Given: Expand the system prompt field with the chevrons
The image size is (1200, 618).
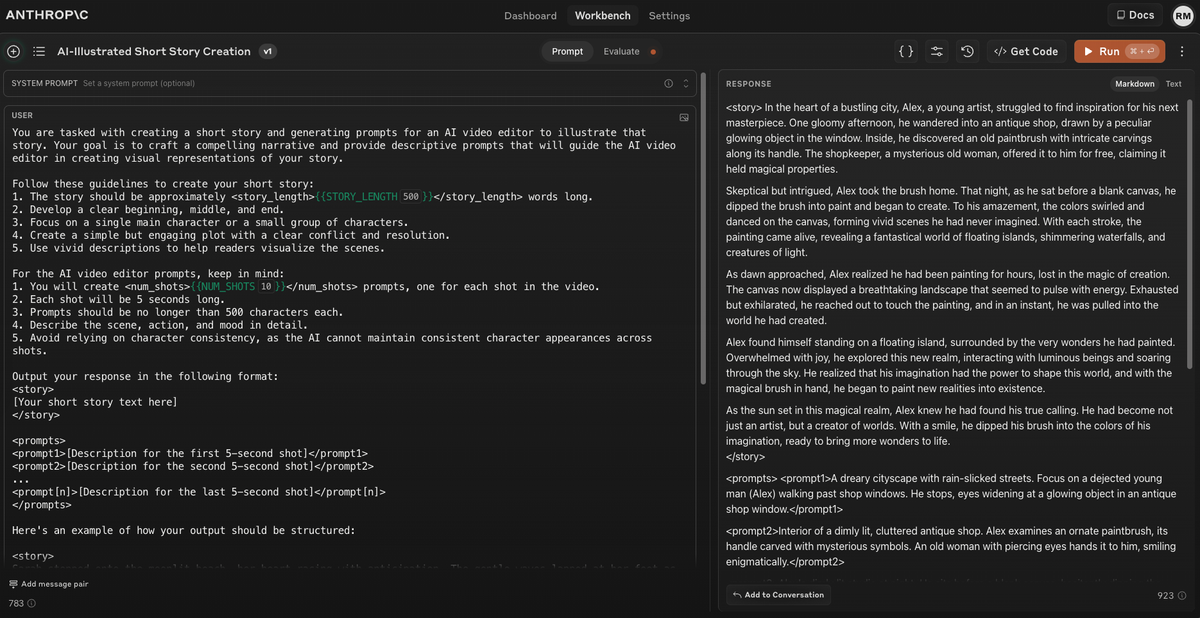Looking at the screenshot, I should 684,83.
